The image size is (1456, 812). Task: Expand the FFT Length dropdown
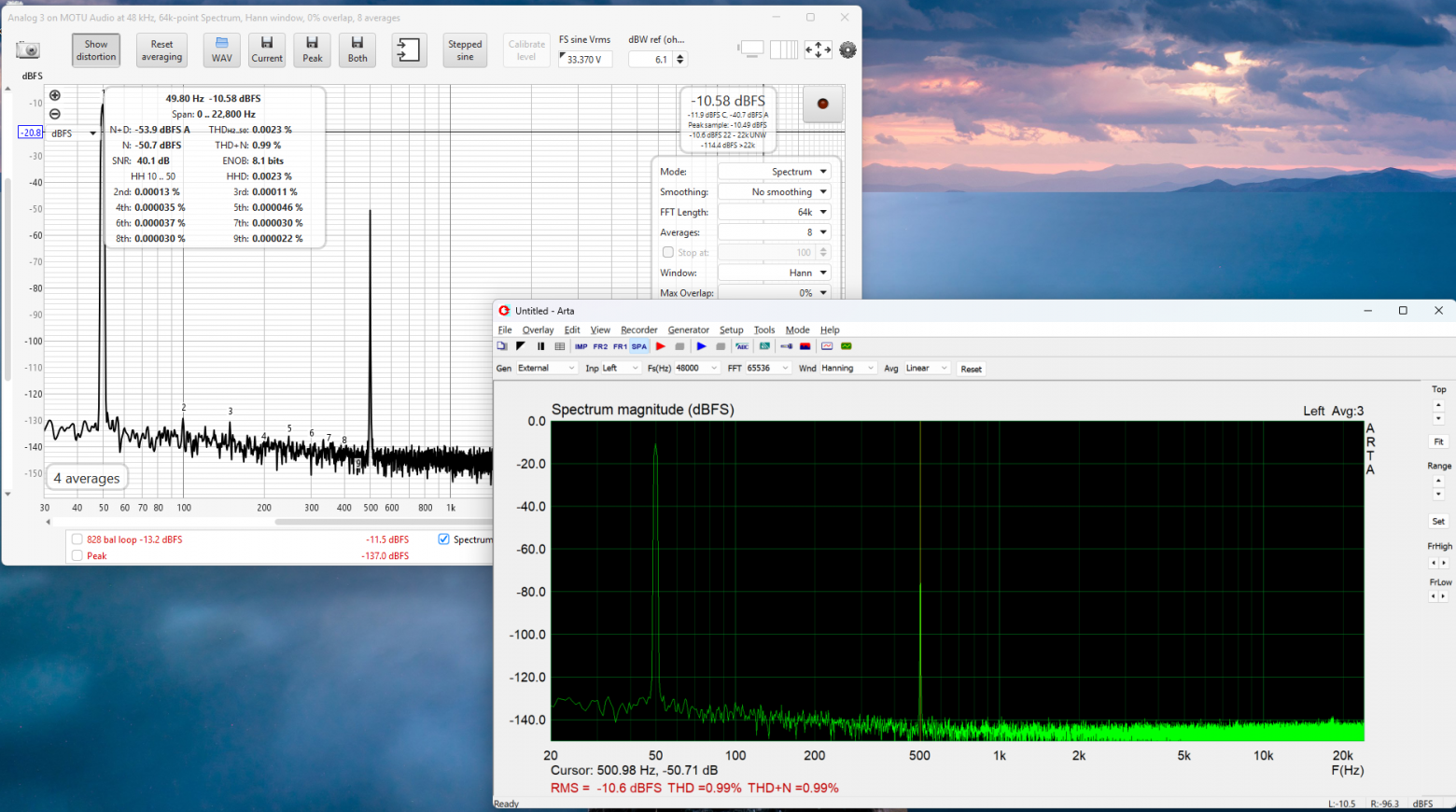tap(775, 212)
